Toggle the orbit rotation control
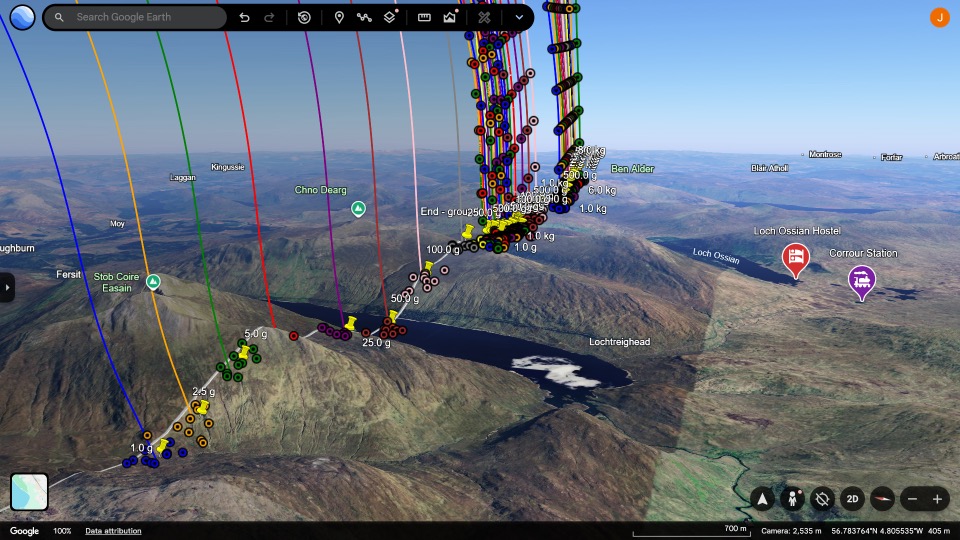This screenshot has height=540, width=960. (x=822, y=499)
